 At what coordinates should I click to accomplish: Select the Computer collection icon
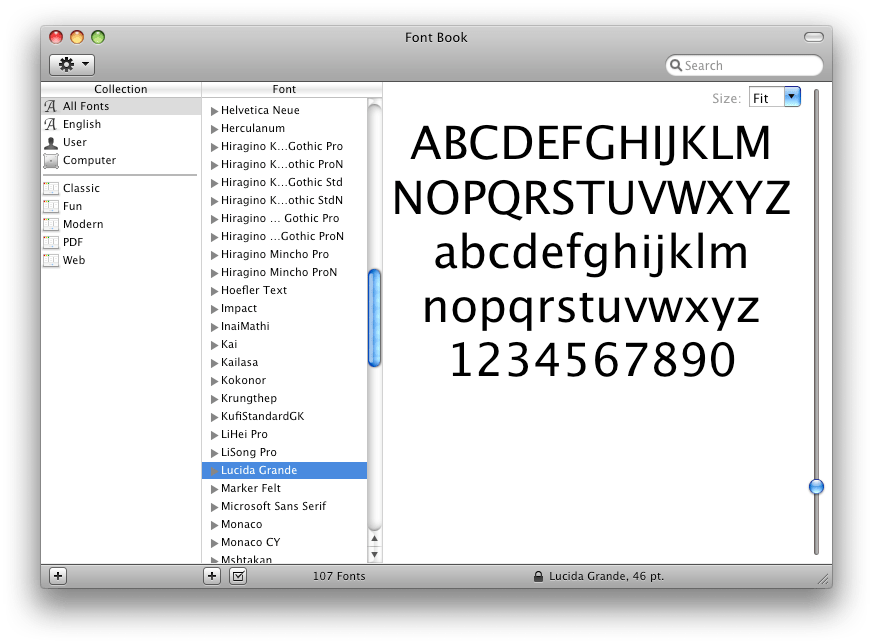(x=51, y=160)
